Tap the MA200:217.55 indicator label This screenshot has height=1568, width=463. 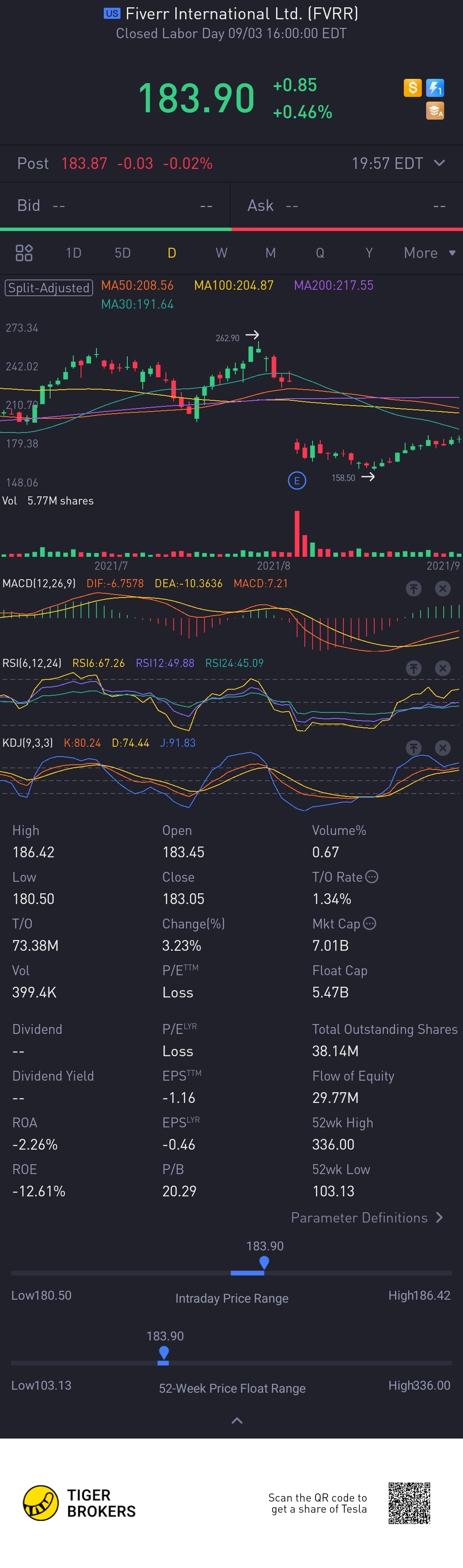click(x=334, y=285)
